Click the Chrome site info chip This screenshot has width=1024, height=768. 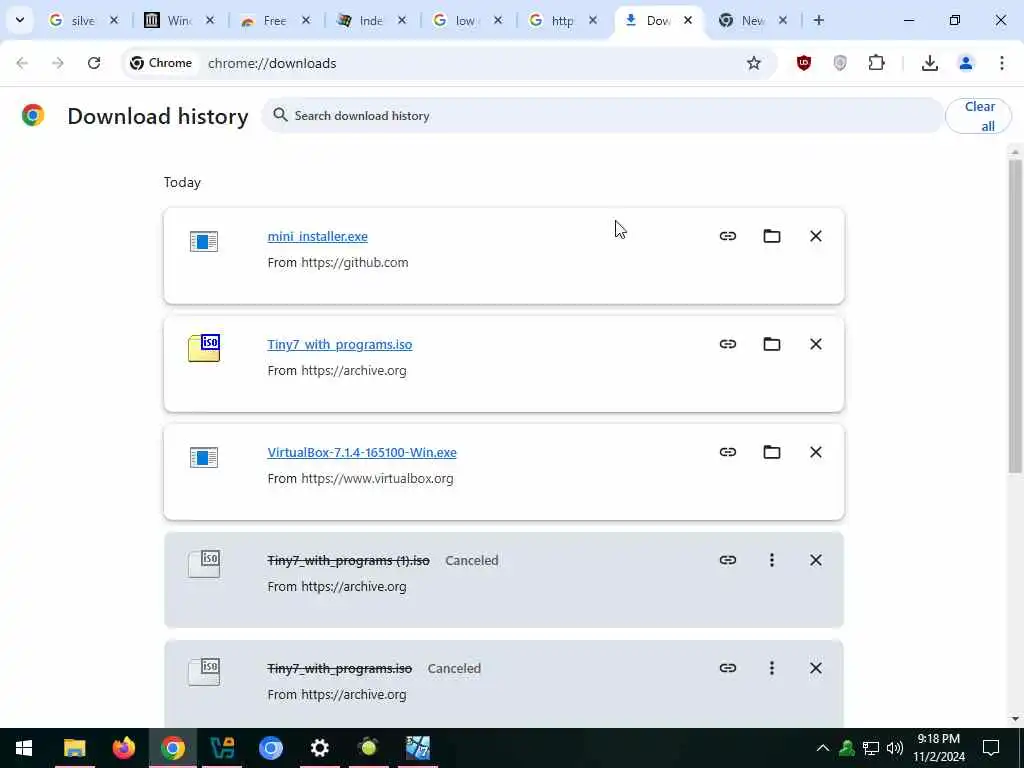pyautogui.click(x=161, y=63)
